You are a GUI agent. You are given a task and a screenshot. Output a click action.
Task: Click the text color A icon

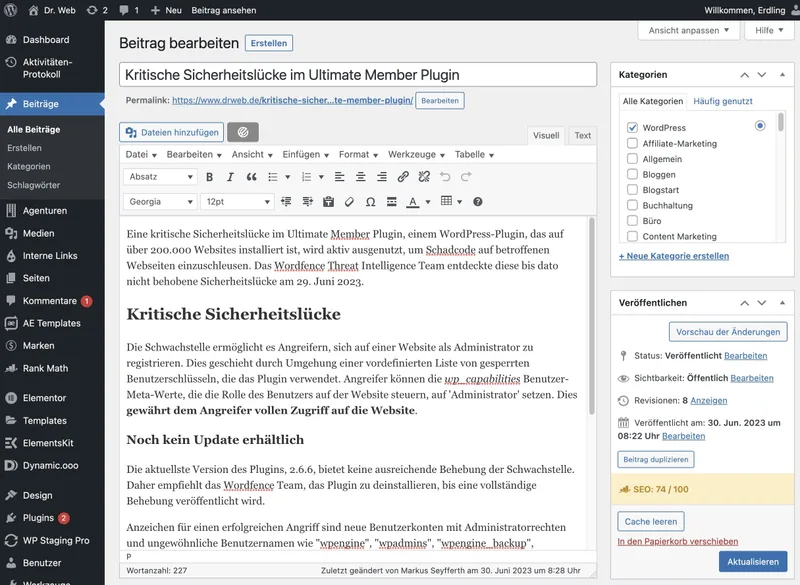click(413, 202)
